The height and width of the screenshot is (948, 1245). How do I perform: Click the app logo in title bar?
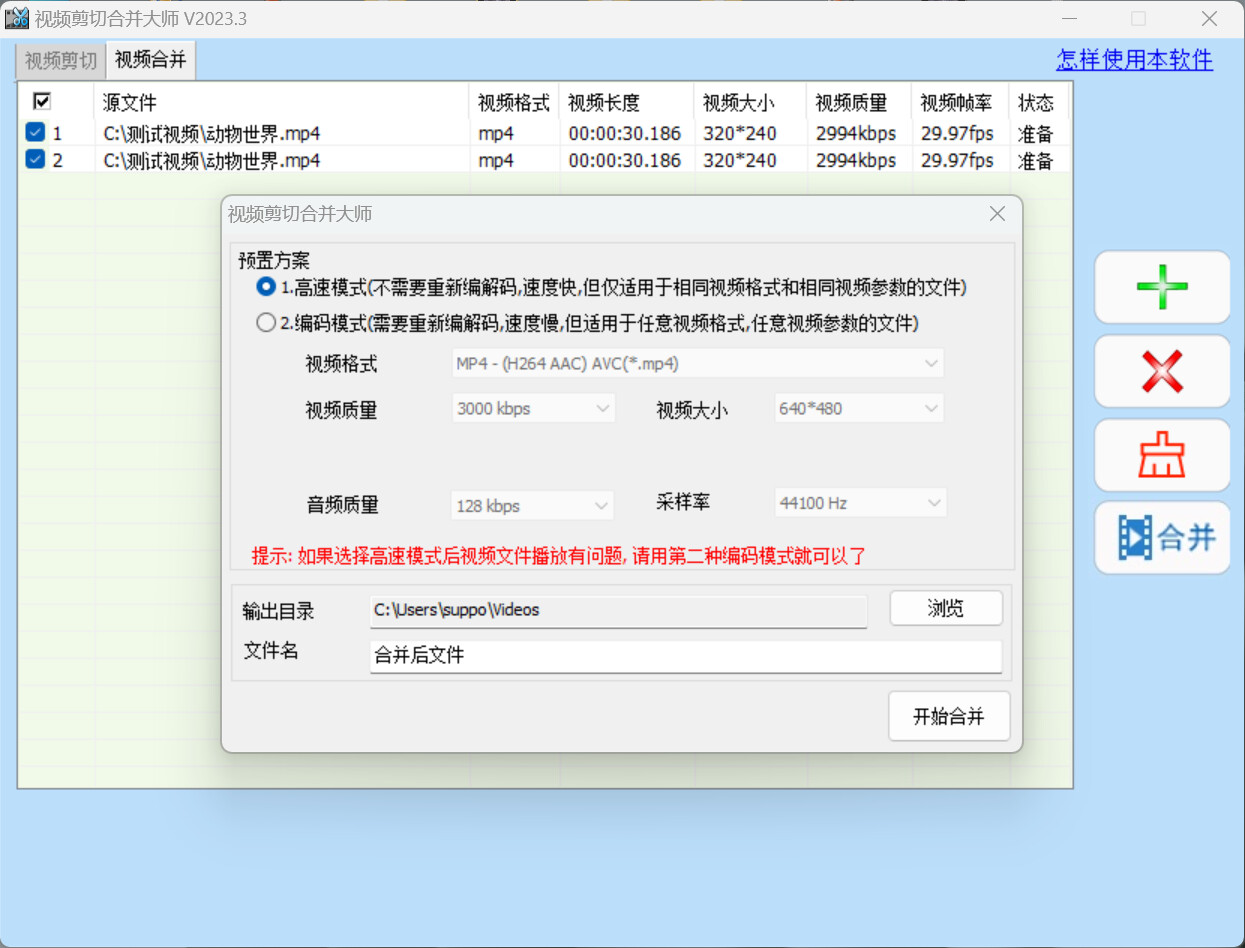(16, 18)
